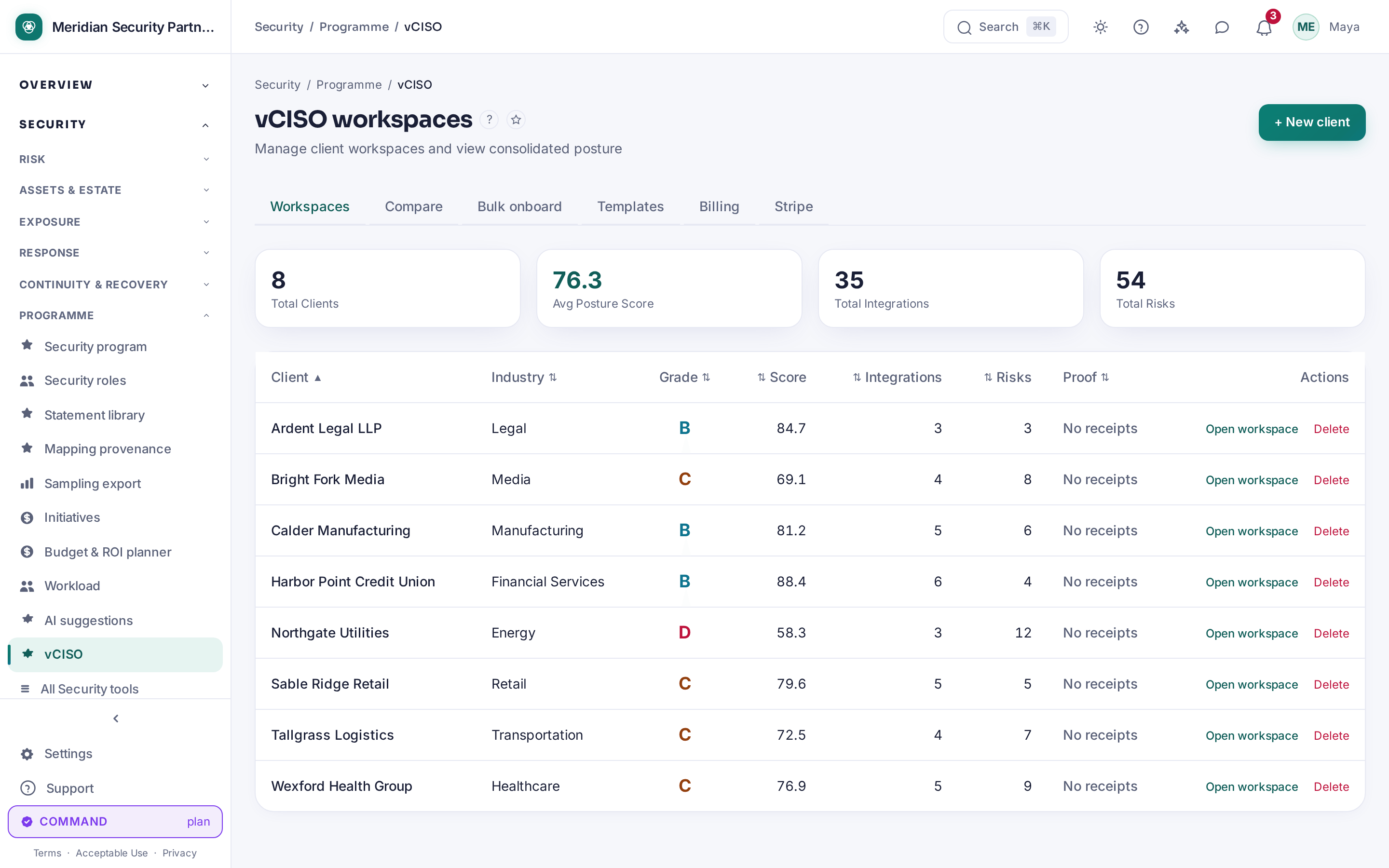The image size is (1389, 868).
Task: Switch to the Templates tab
Action: (630, 207)
